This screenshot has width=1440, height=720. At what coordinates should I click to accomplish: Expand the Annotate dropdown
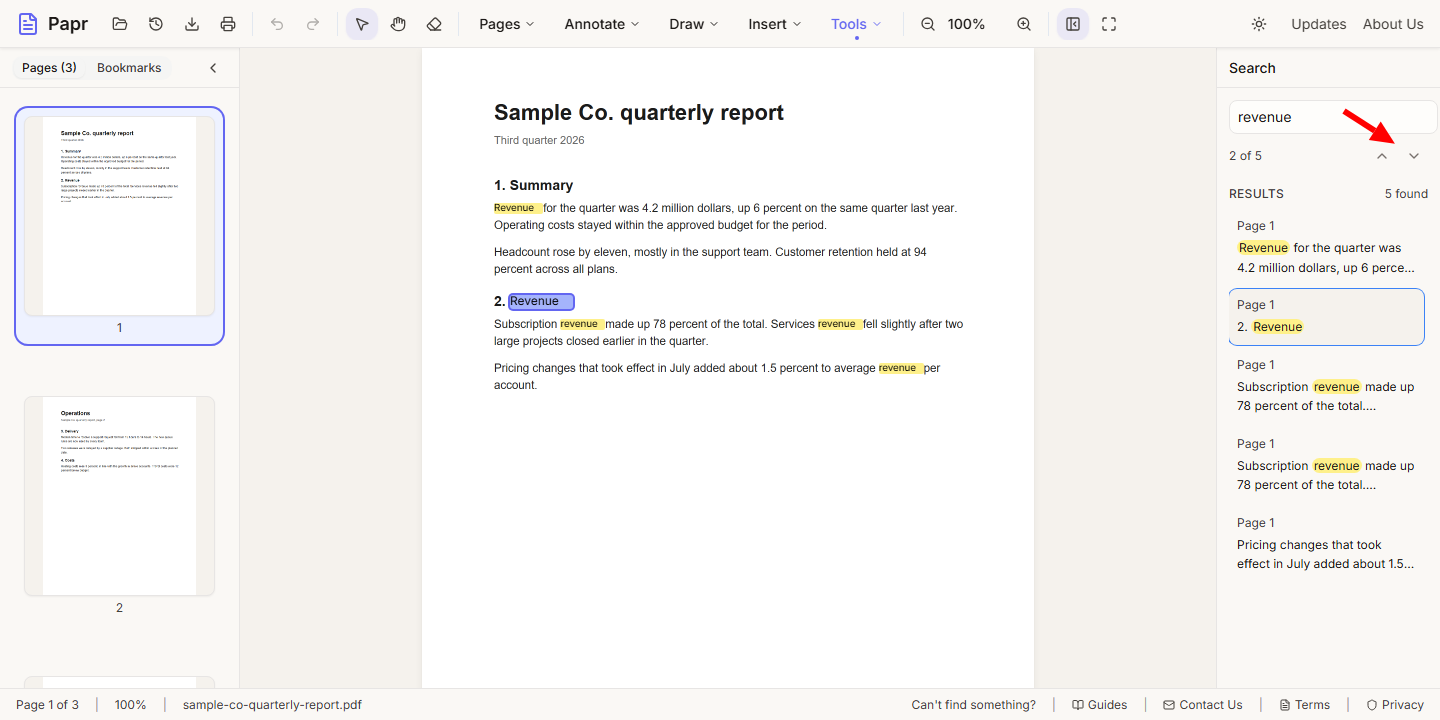point(602,24)
